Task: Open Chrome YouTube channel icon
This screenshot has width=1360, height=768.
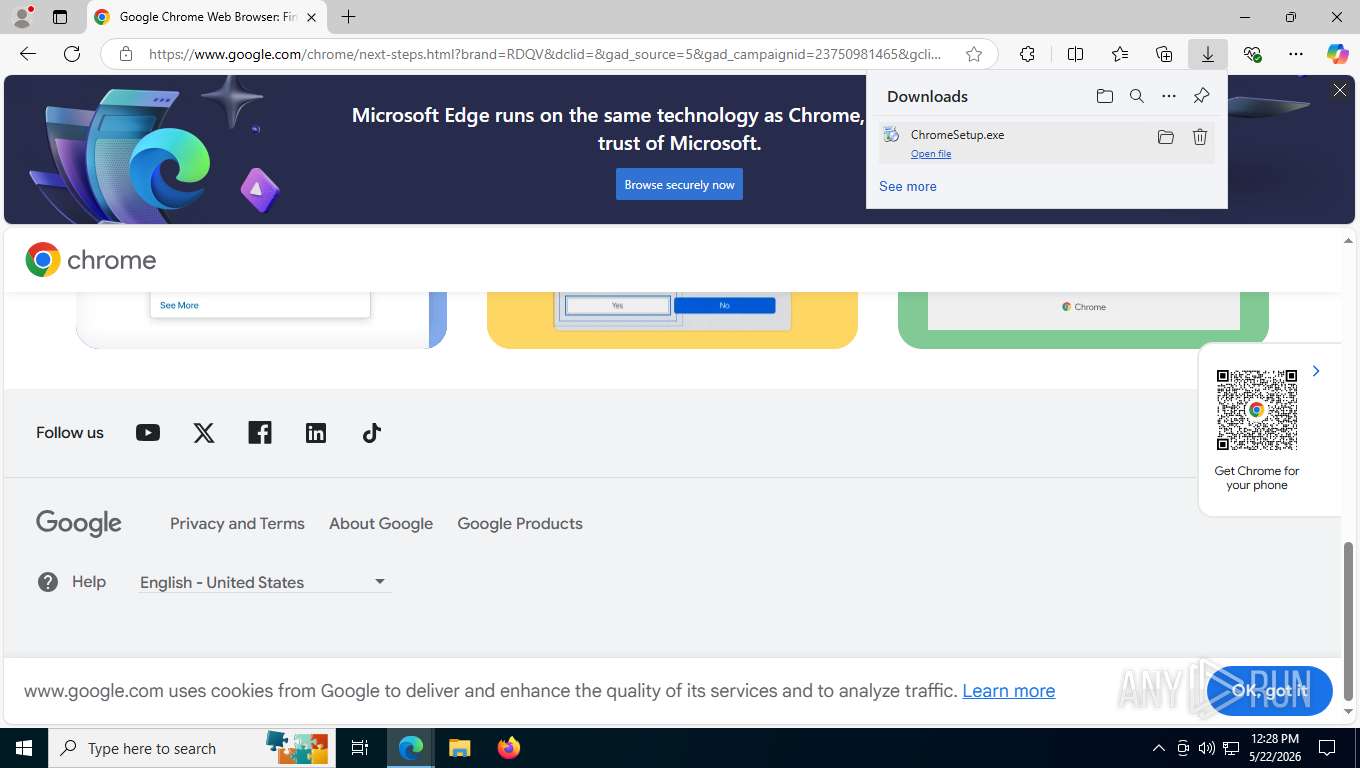Action: click(148, 433)
